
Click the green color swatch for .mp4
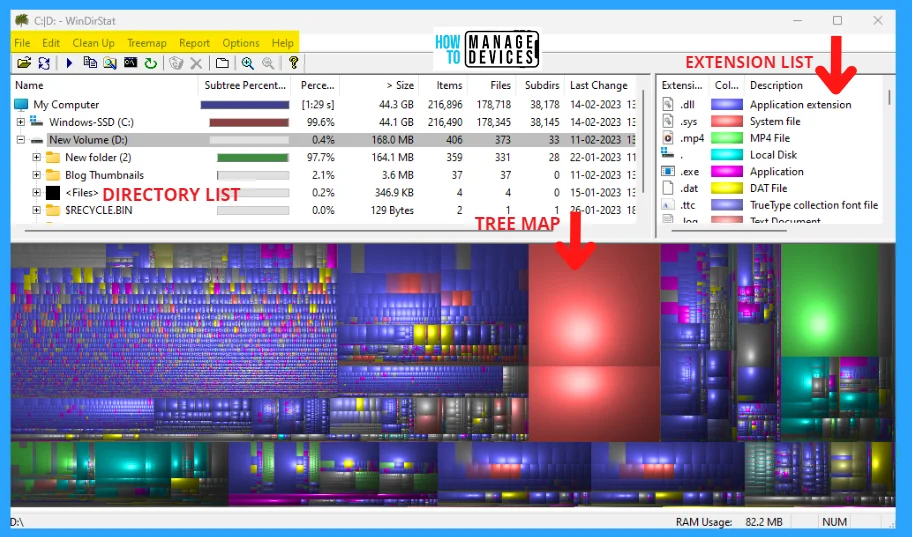(727, 138)
